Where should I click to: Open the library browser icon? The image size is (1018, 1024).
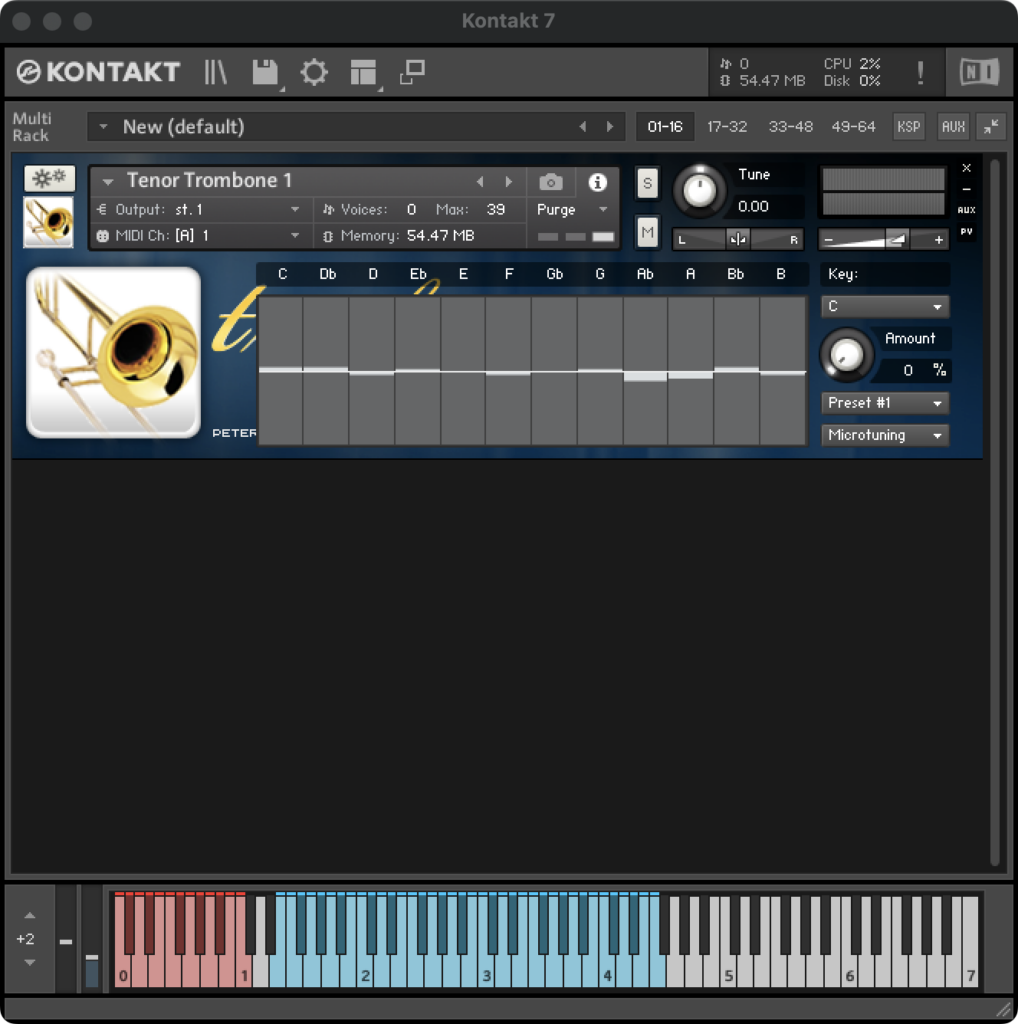215,72
